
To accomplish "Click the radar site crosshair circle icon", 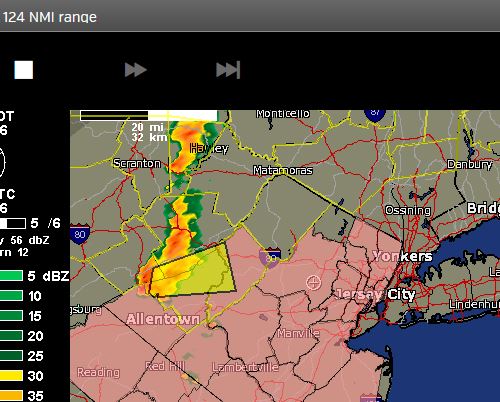I will (313, 283).
